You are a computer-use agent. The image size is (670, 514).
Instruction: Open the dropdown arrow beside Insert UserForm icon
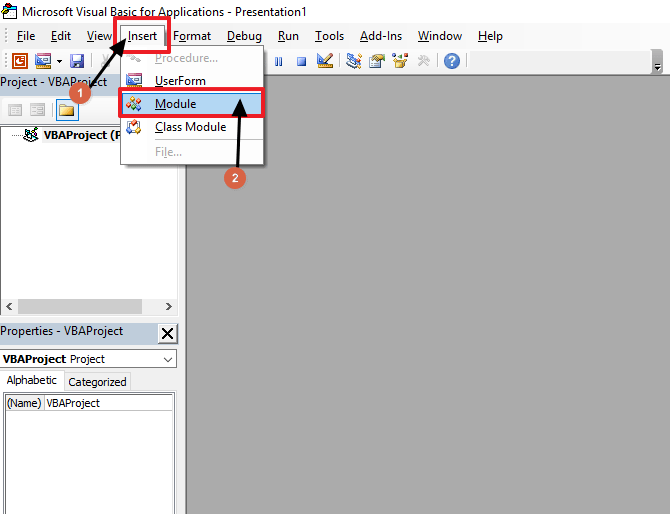point(59,62)
